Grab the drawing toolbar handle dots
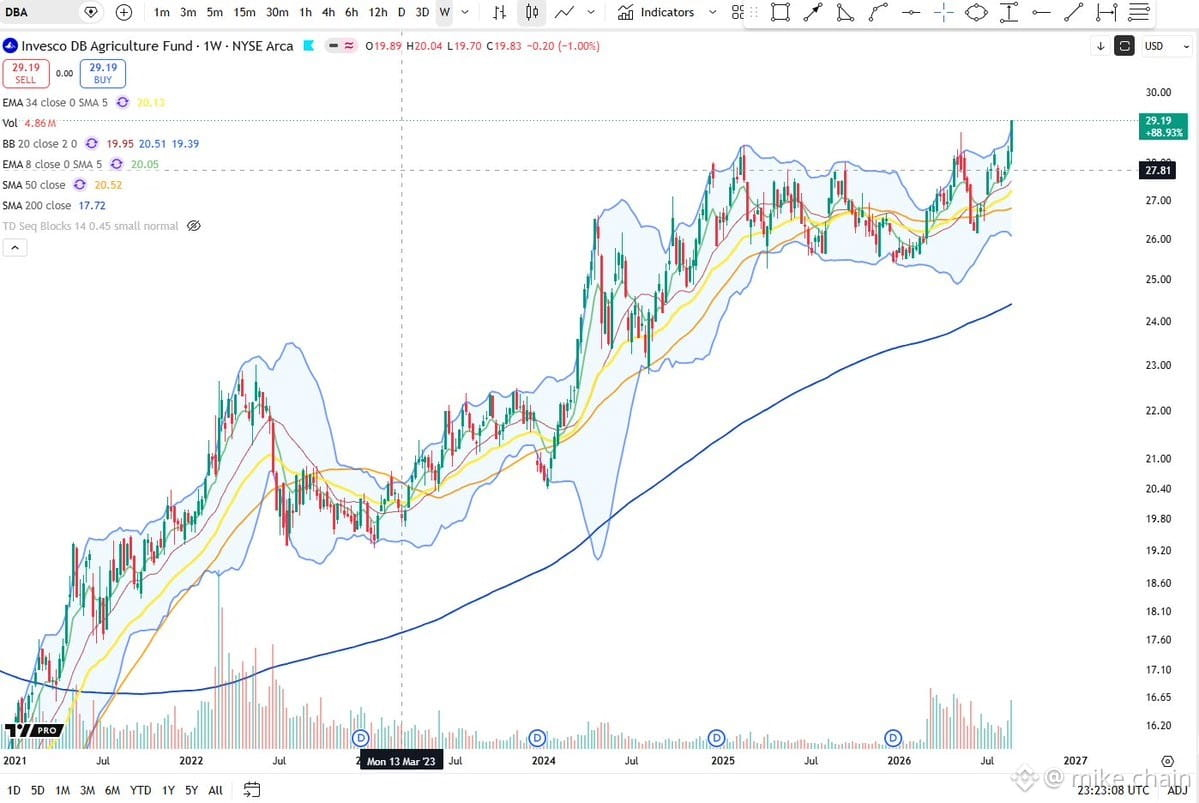 pyautogui.click(x=754, y=12)
